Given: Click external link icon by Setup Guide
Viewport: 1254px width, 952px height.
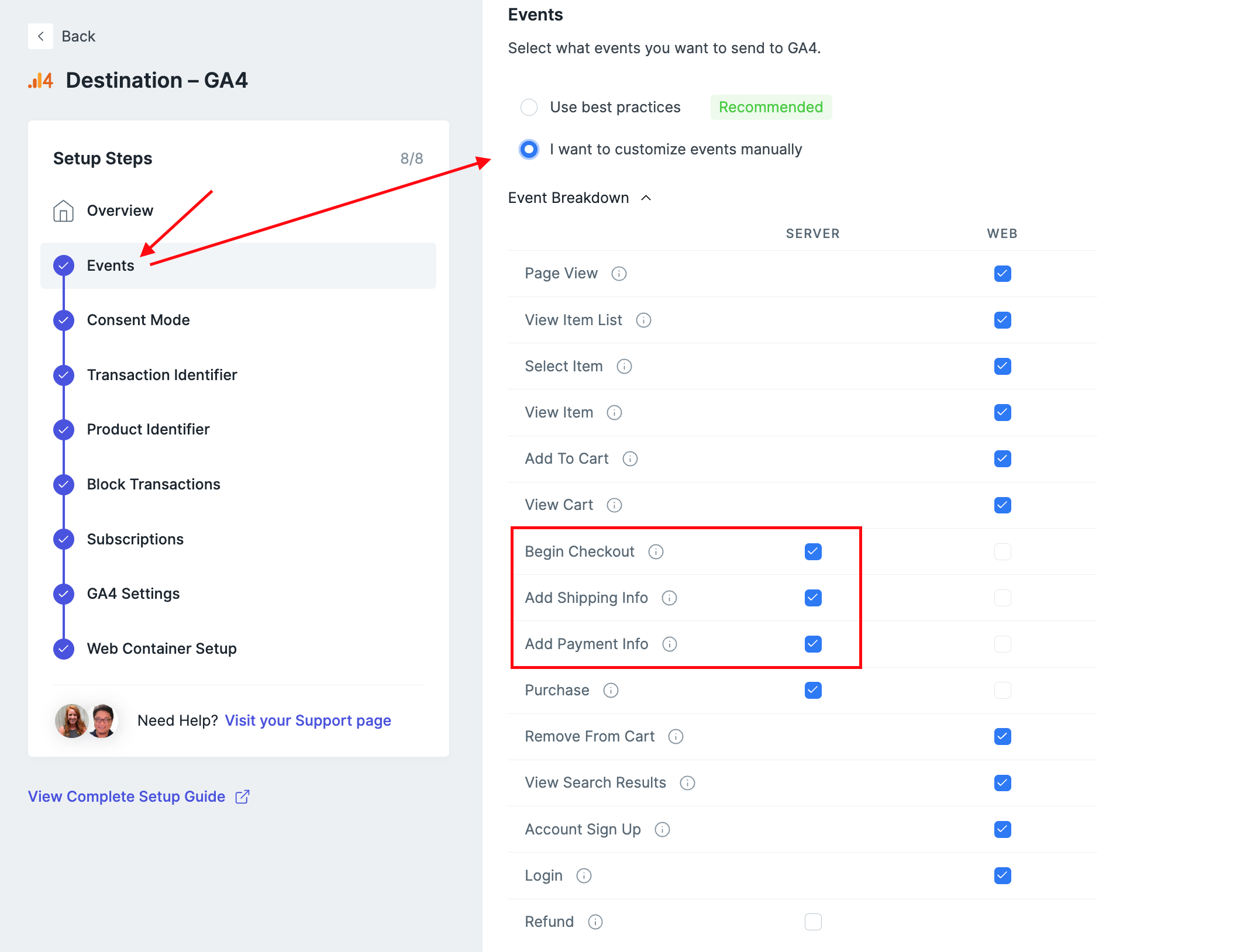Looking at the screenshot, I should (x=242, y=796).
